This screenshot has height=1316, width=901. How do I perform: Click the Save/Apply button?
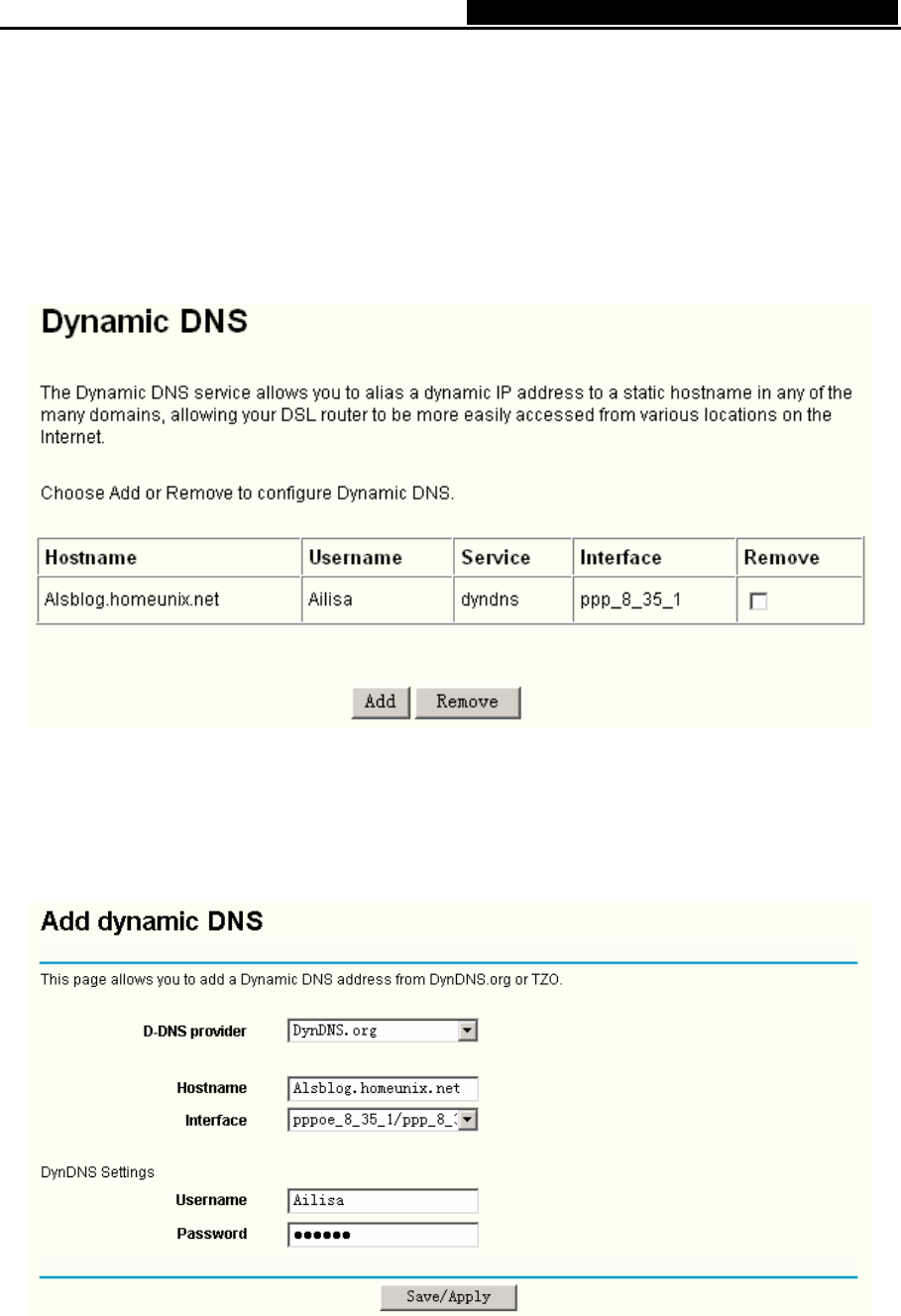point(448,1296)
